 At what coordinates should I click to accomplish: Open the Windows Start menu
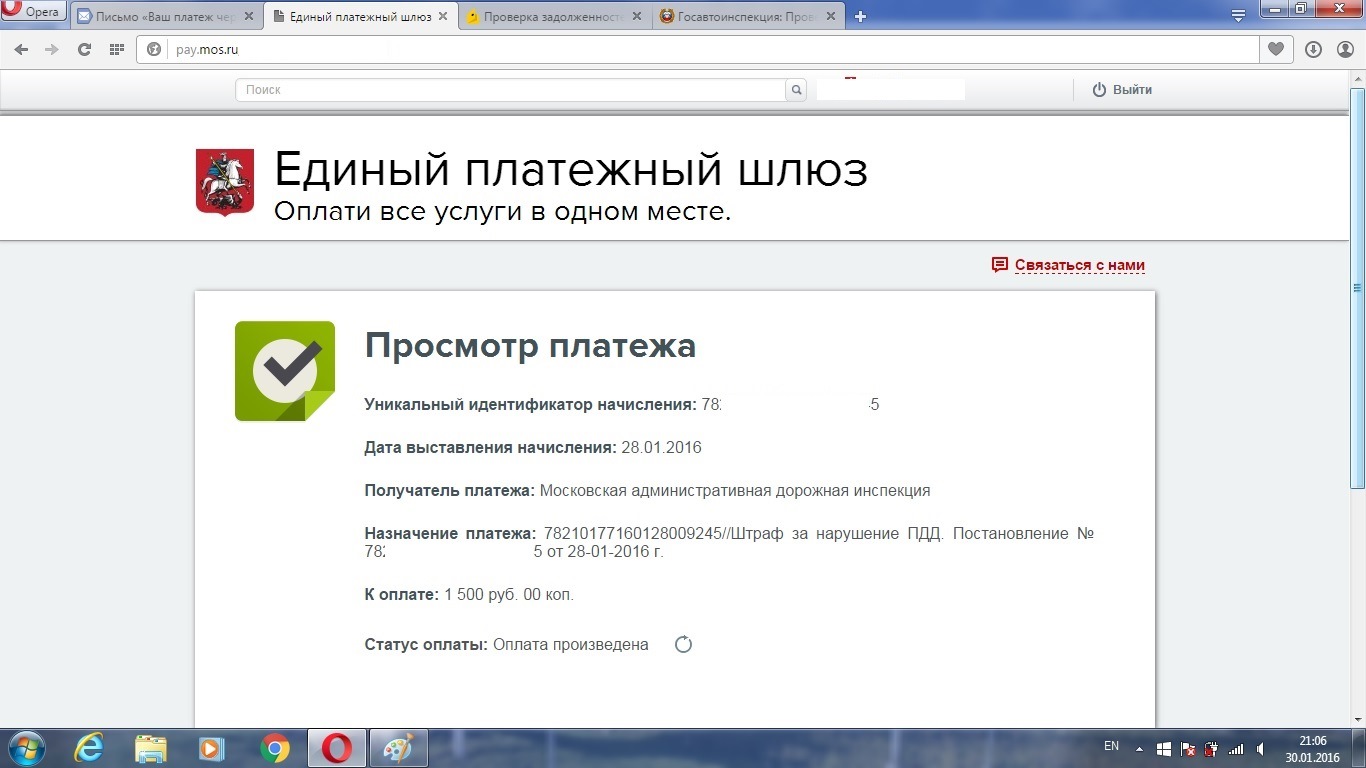[26, 748]
